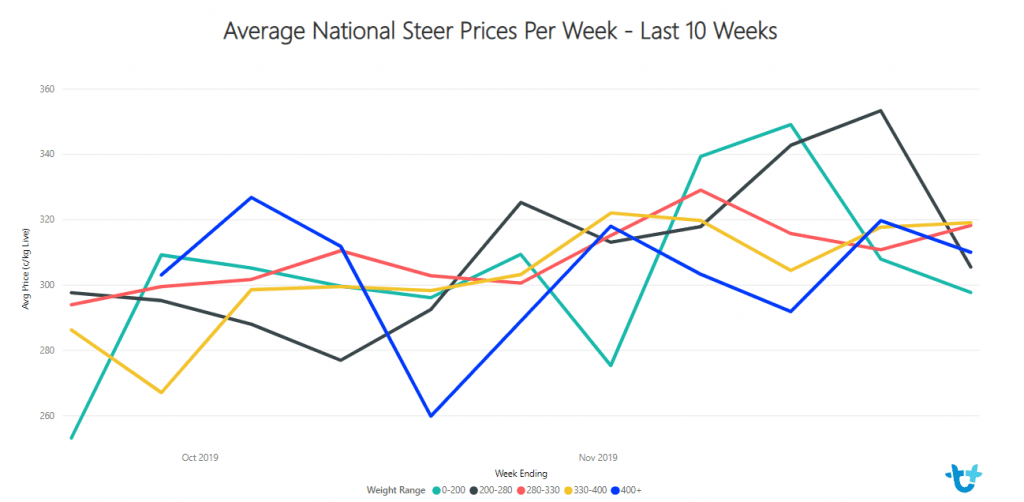Click the dark grey 200-280 line's highest peak

(x=881, y=110)
